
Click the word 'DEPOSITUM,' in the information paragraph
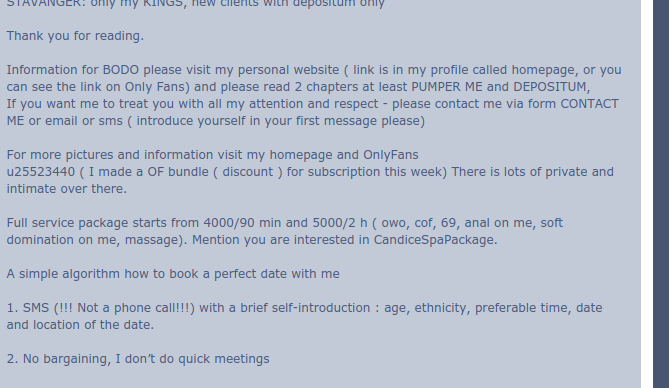(552, 87)
